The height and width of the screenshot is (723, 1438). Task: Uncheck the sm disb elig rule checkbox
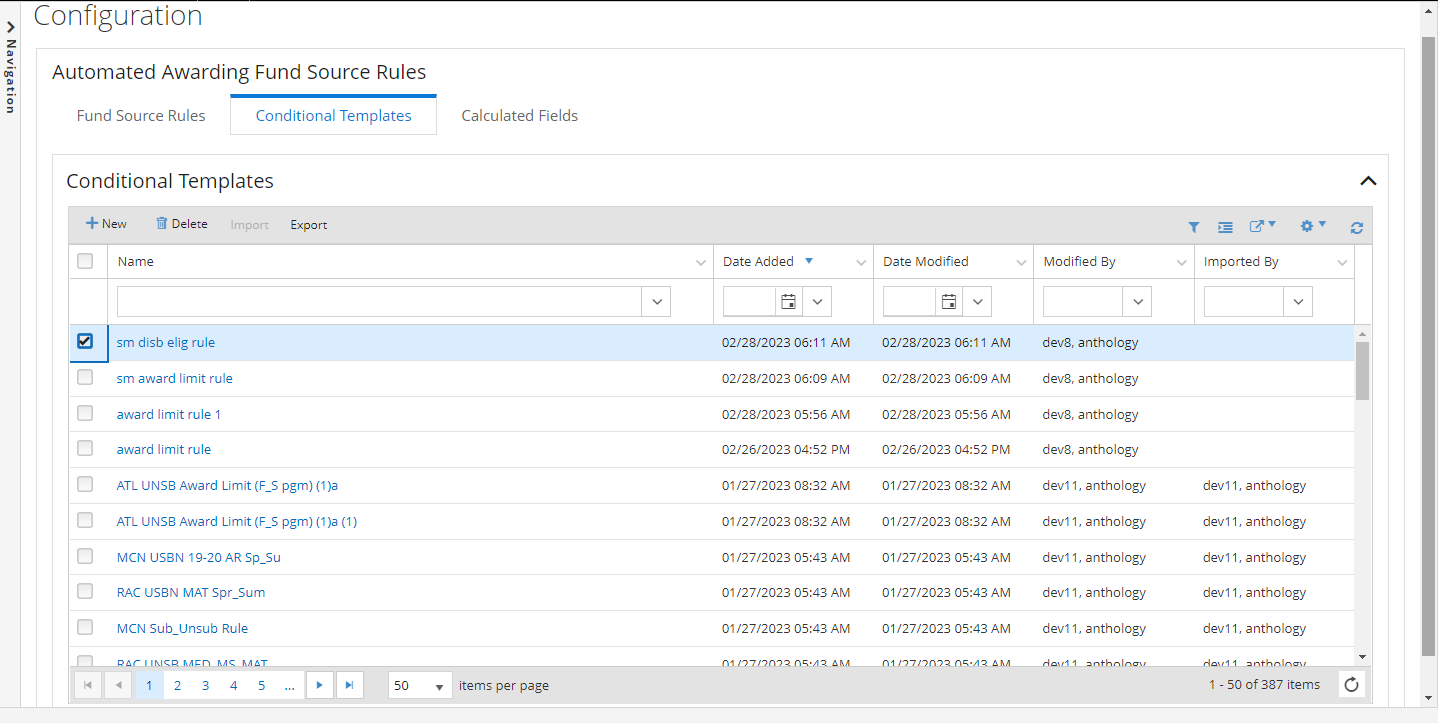click(85, 341)
